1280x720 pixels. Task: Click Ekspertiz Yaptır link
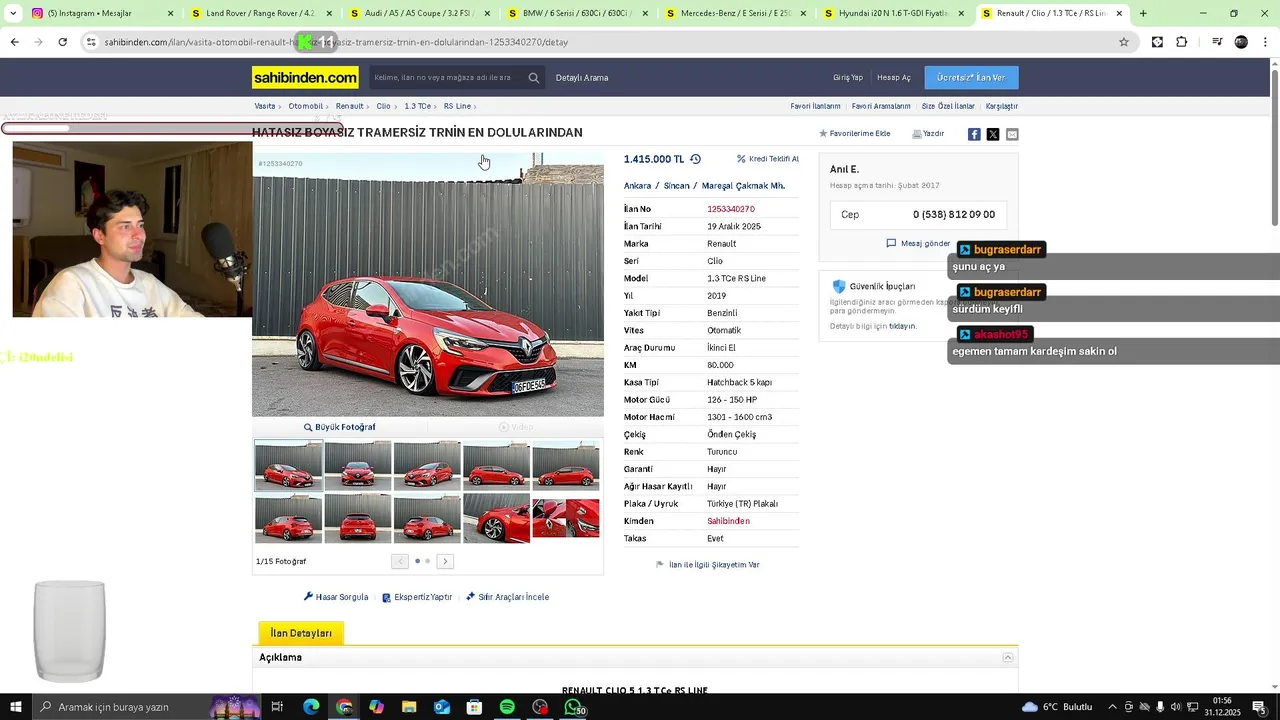(417, 597)
